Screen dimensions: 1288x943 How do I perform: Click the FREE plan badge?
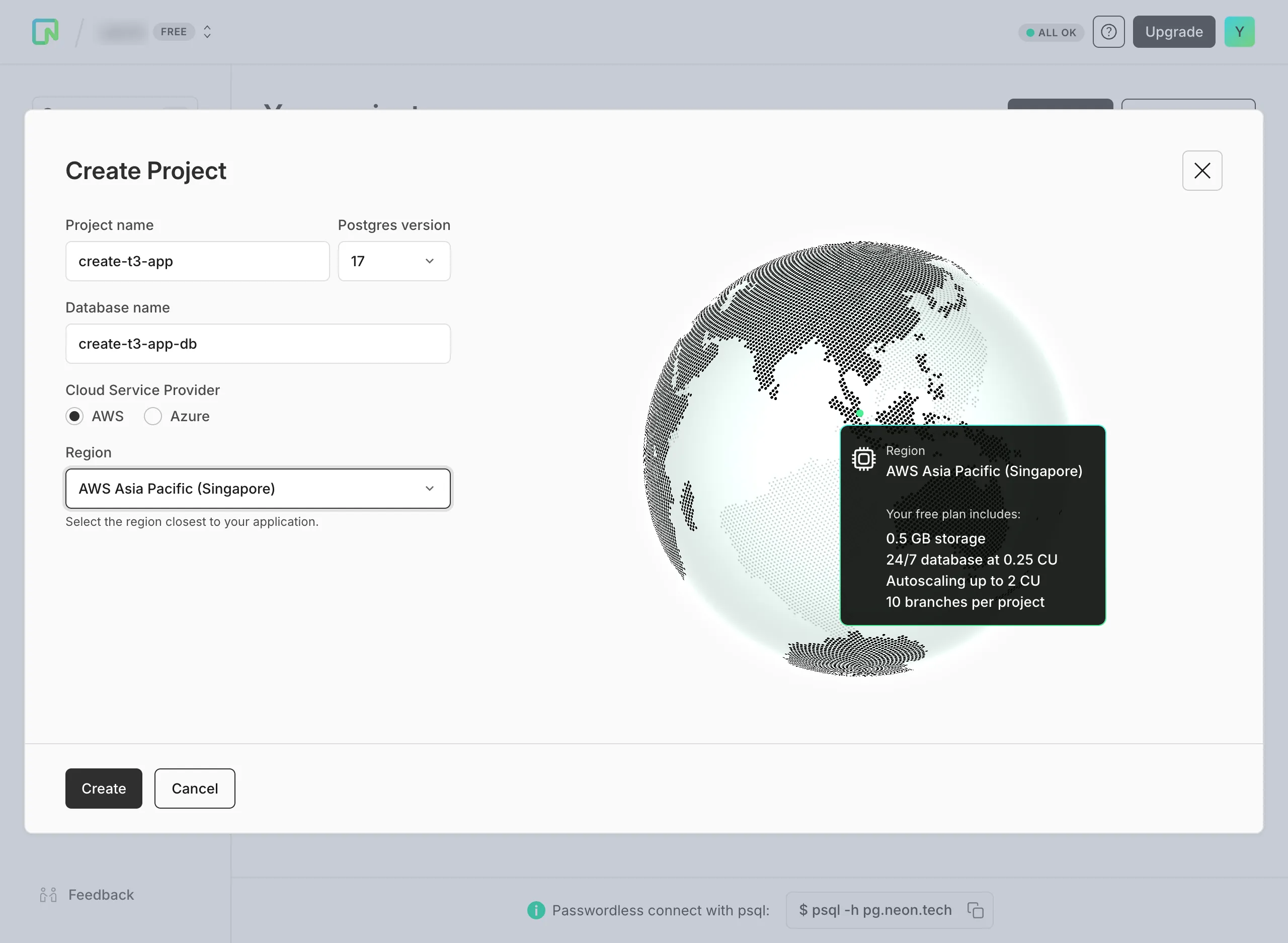174,31
